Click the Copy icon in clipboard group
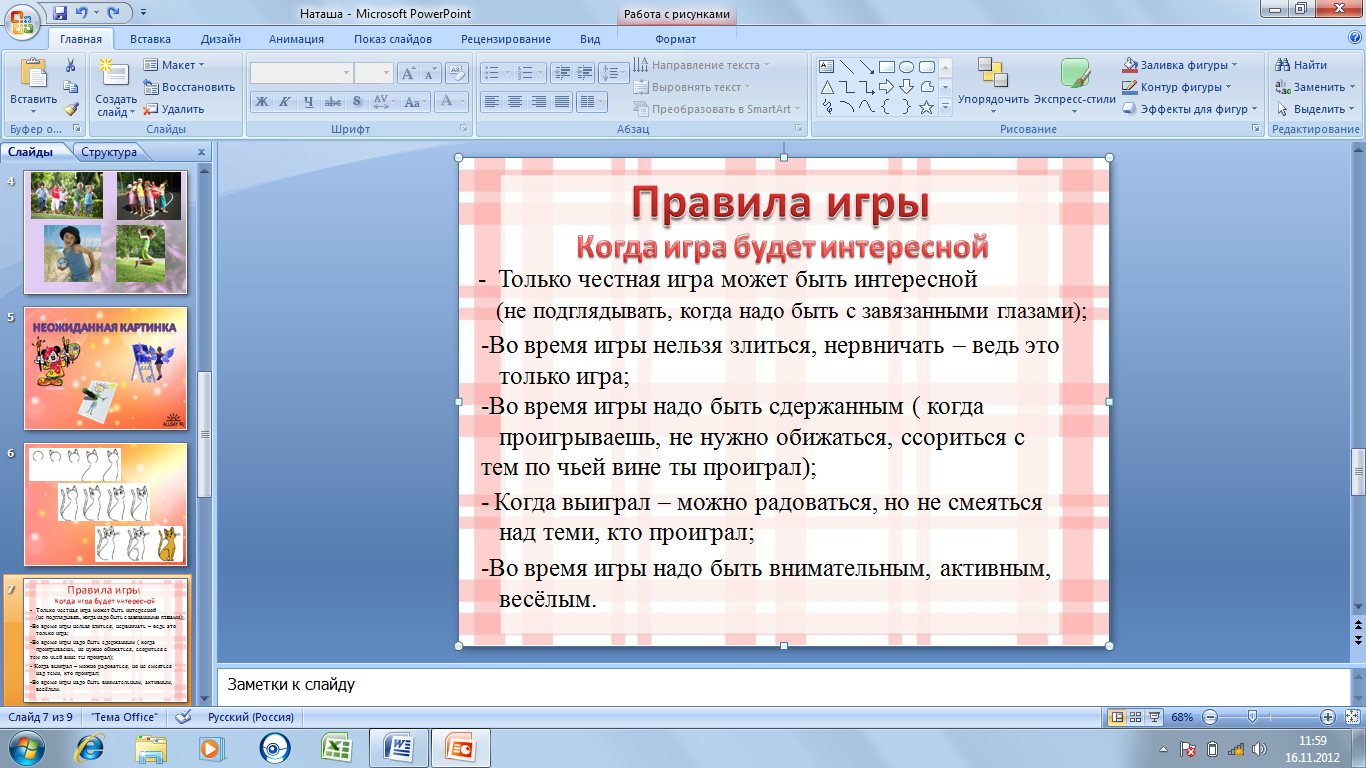 [71, 87]
